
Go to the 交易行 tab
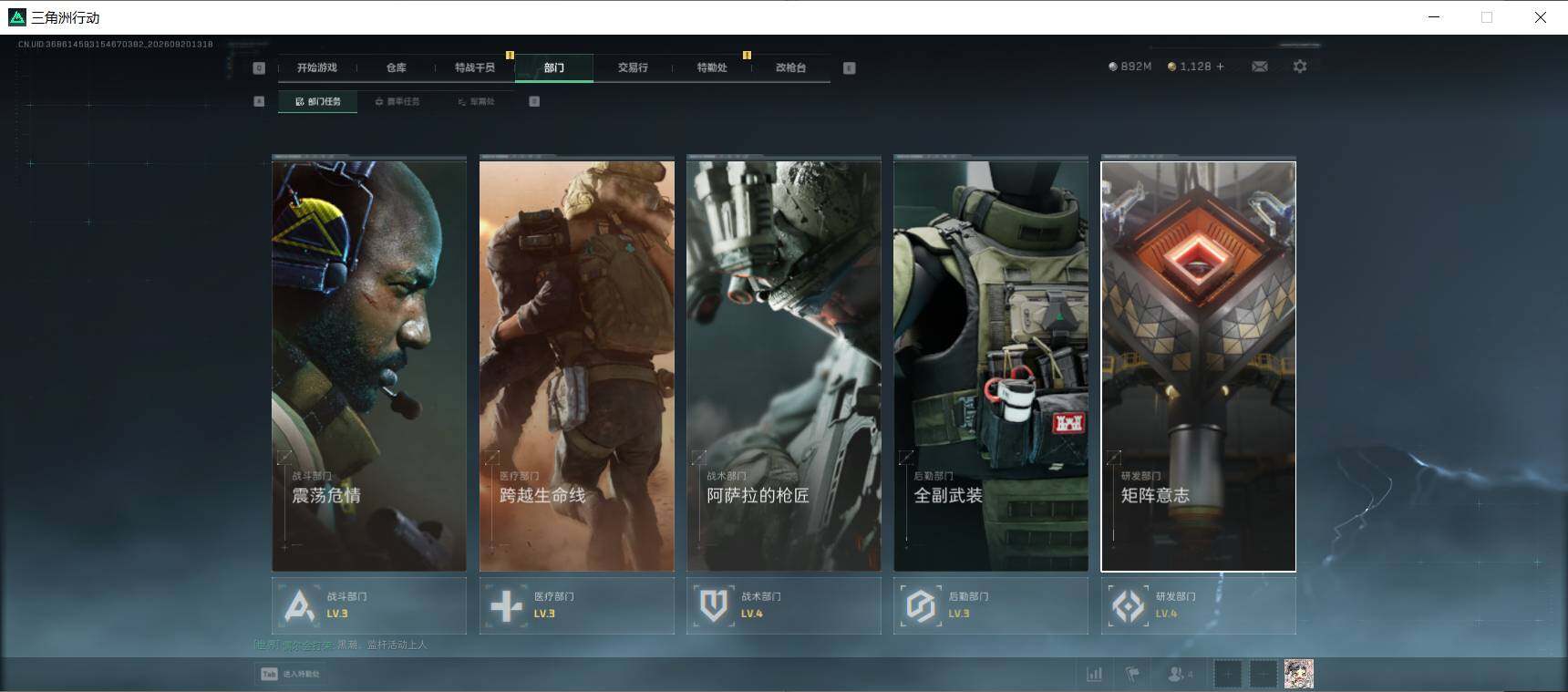tap(633, 67)
